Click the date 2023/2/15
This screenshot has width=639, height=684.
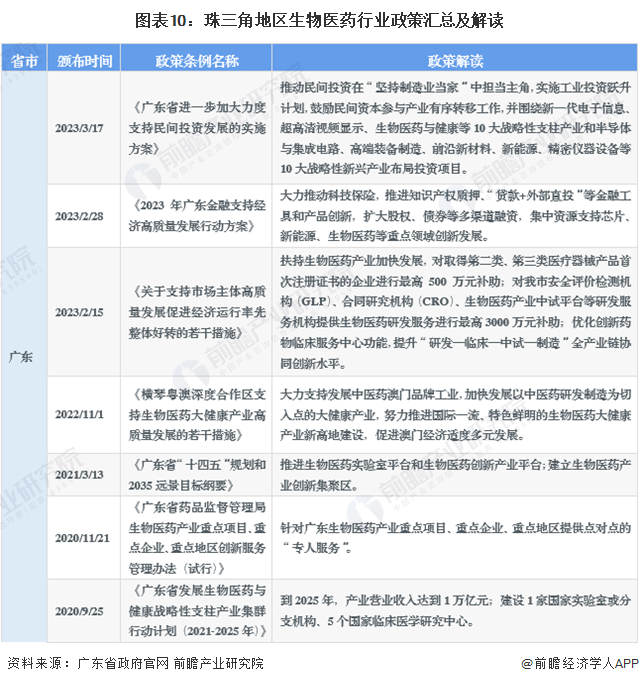click(84, 312)
